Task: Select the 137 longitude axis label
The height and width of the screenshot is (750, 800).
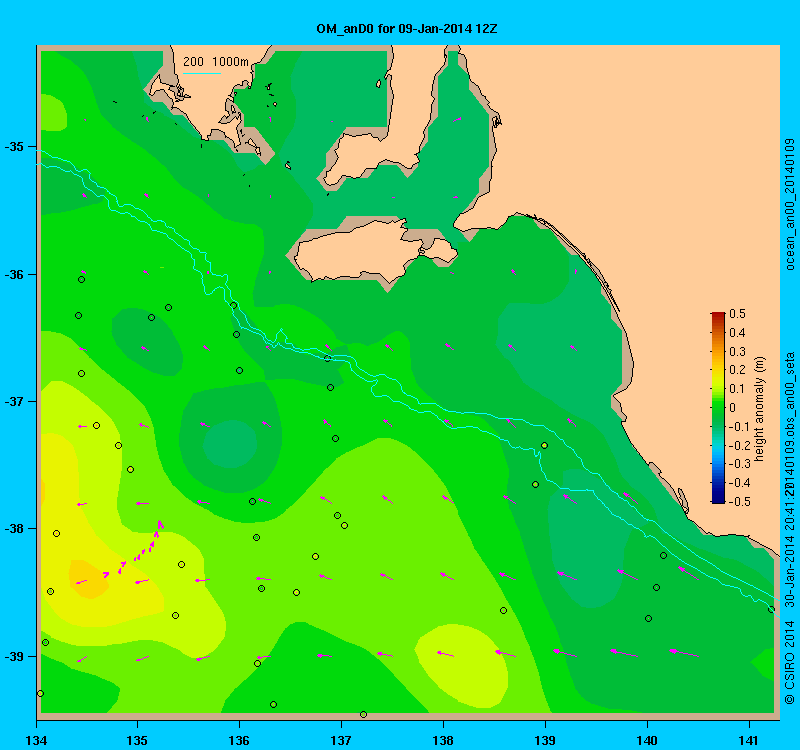Action: pyautogui.click(x=341, y=740)
